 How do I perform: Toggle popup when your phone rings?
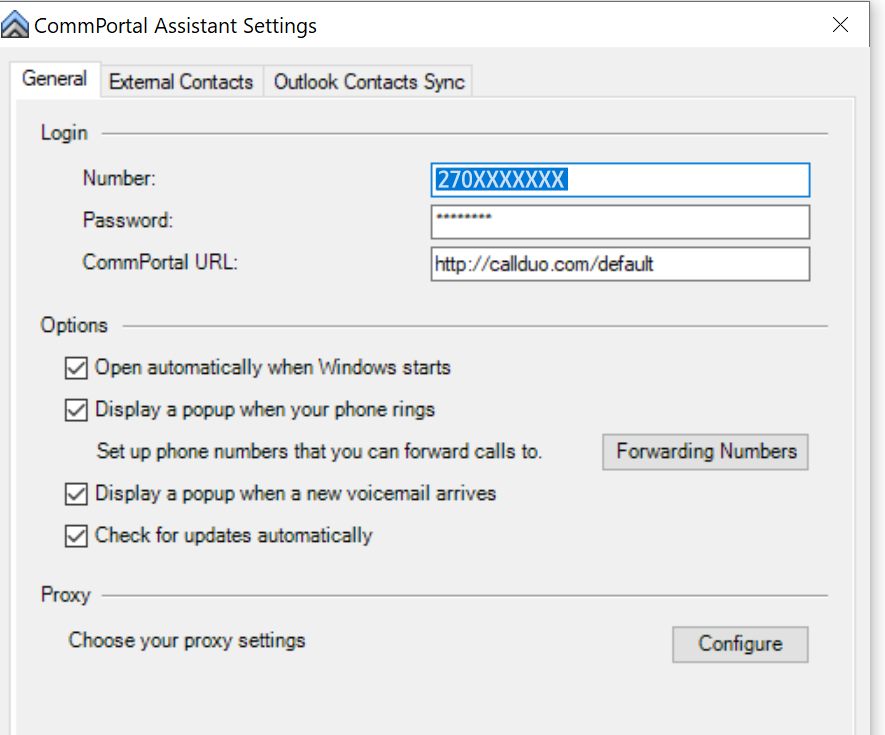(76, 410)
